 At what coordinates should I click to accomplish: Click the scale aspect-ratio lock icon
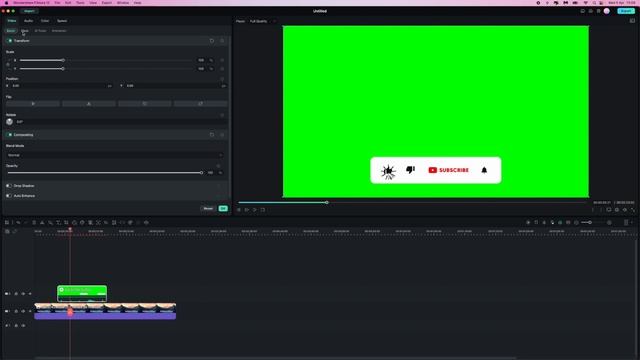(8, 64)
